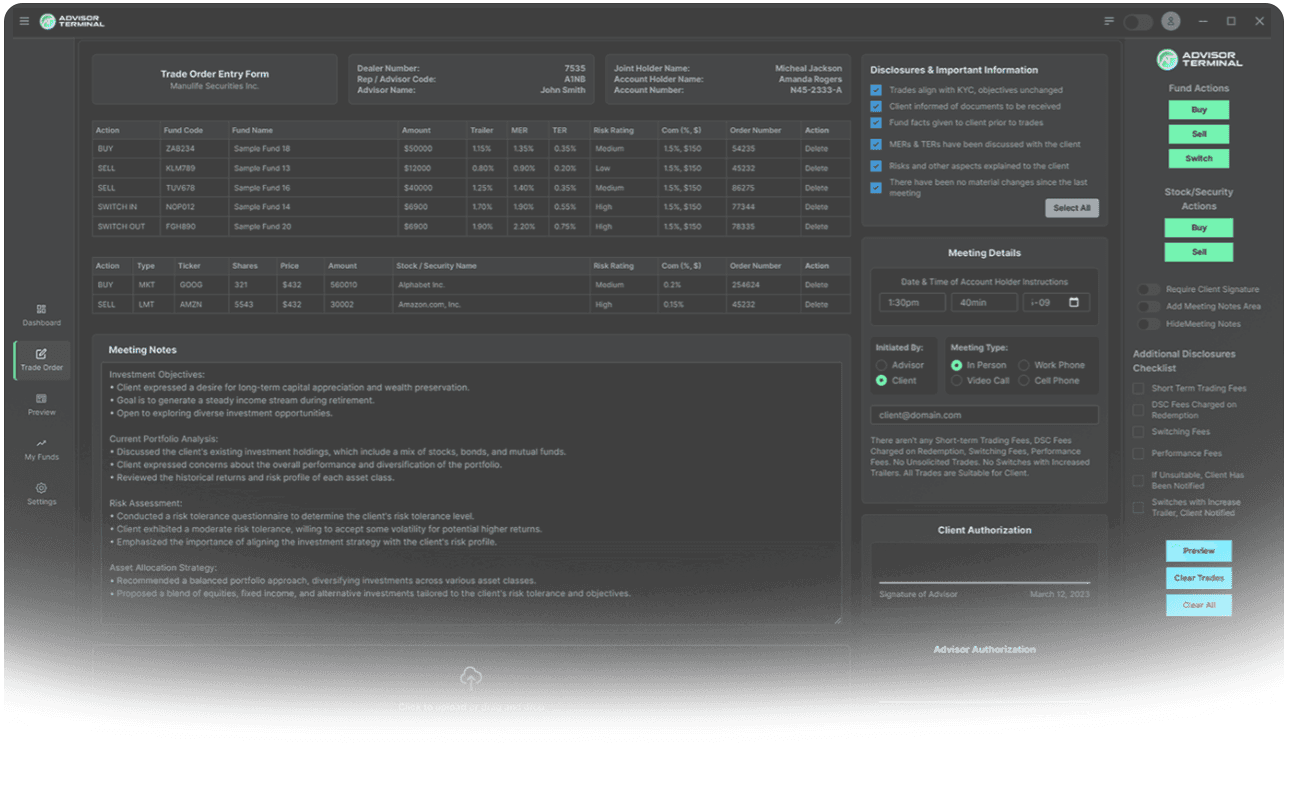Uncheck Trades align with KYC disclosure

(876, 90)
